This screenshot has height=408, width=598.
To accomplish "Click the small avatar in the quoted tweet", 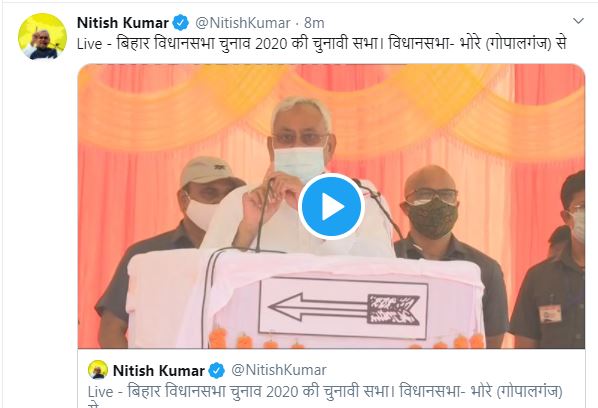I will [x=98, y=369].
